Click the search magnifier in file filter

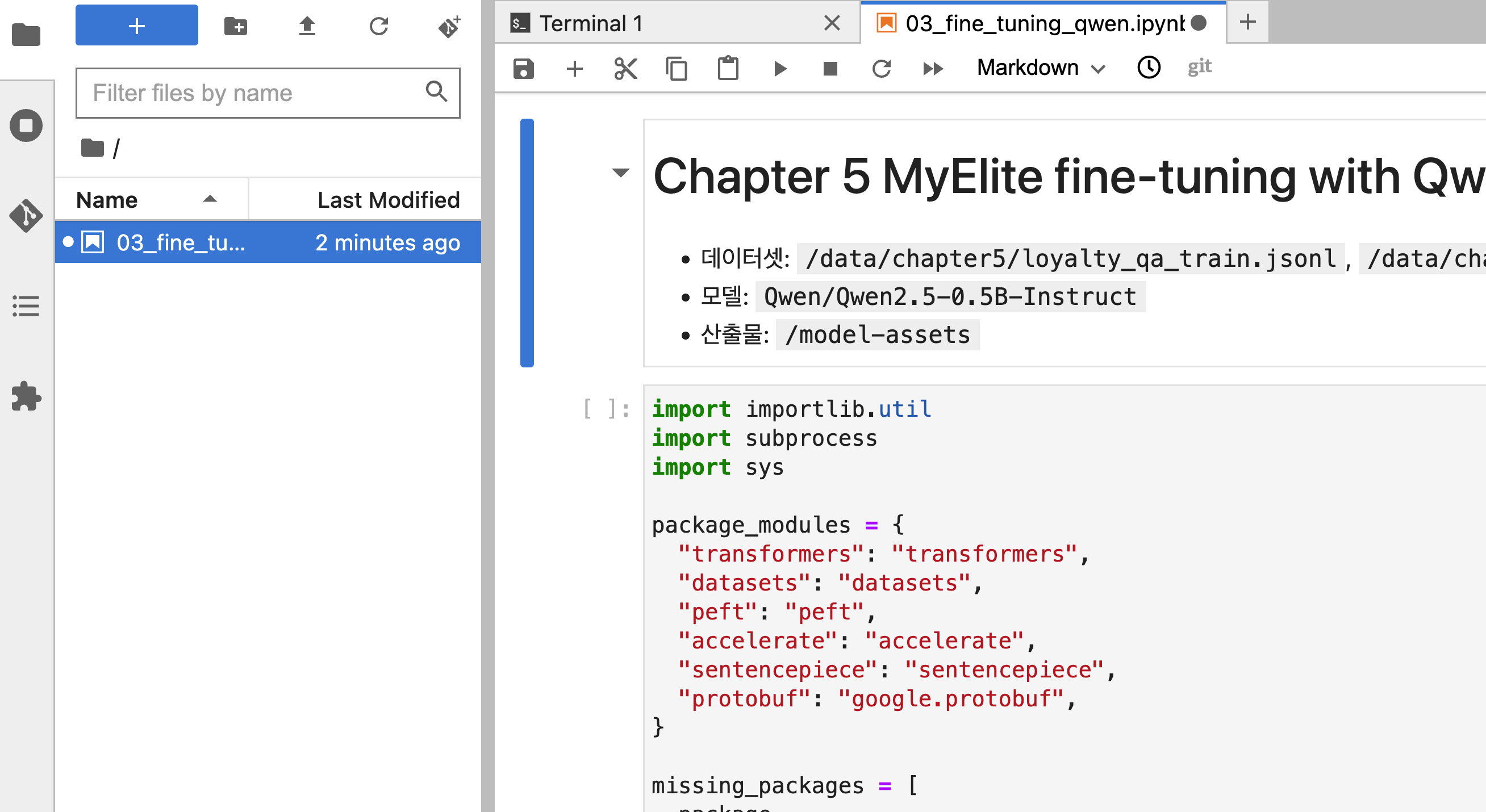(x=436, y=91)
